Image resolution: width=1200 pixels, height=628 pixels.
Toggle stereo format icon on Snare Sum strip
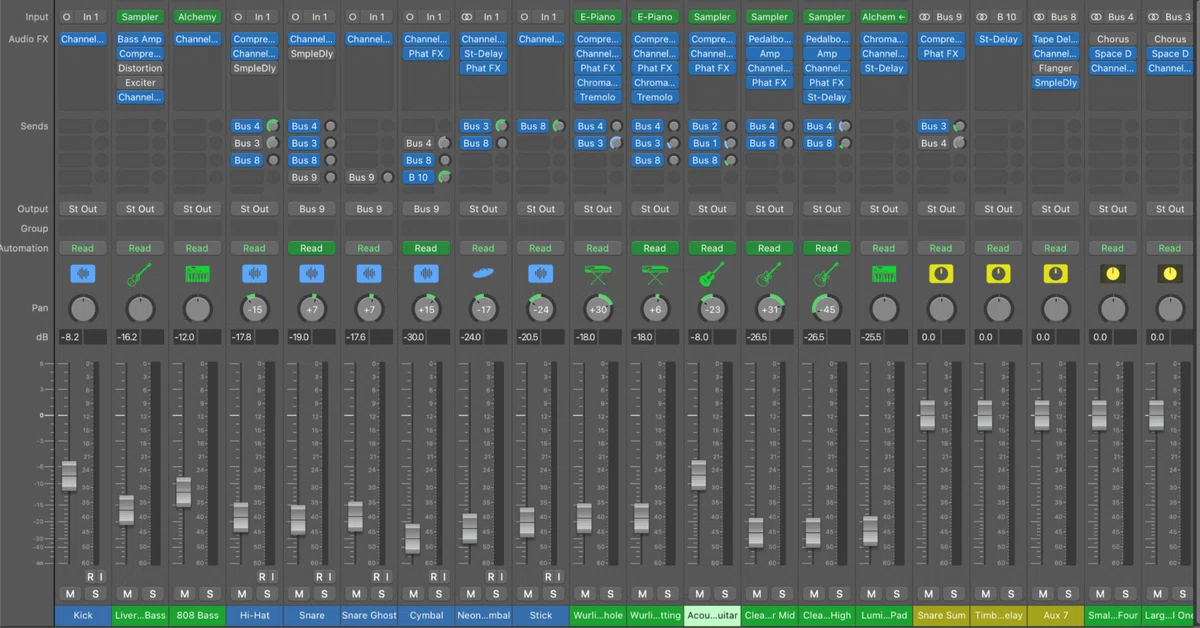(926, 17)
